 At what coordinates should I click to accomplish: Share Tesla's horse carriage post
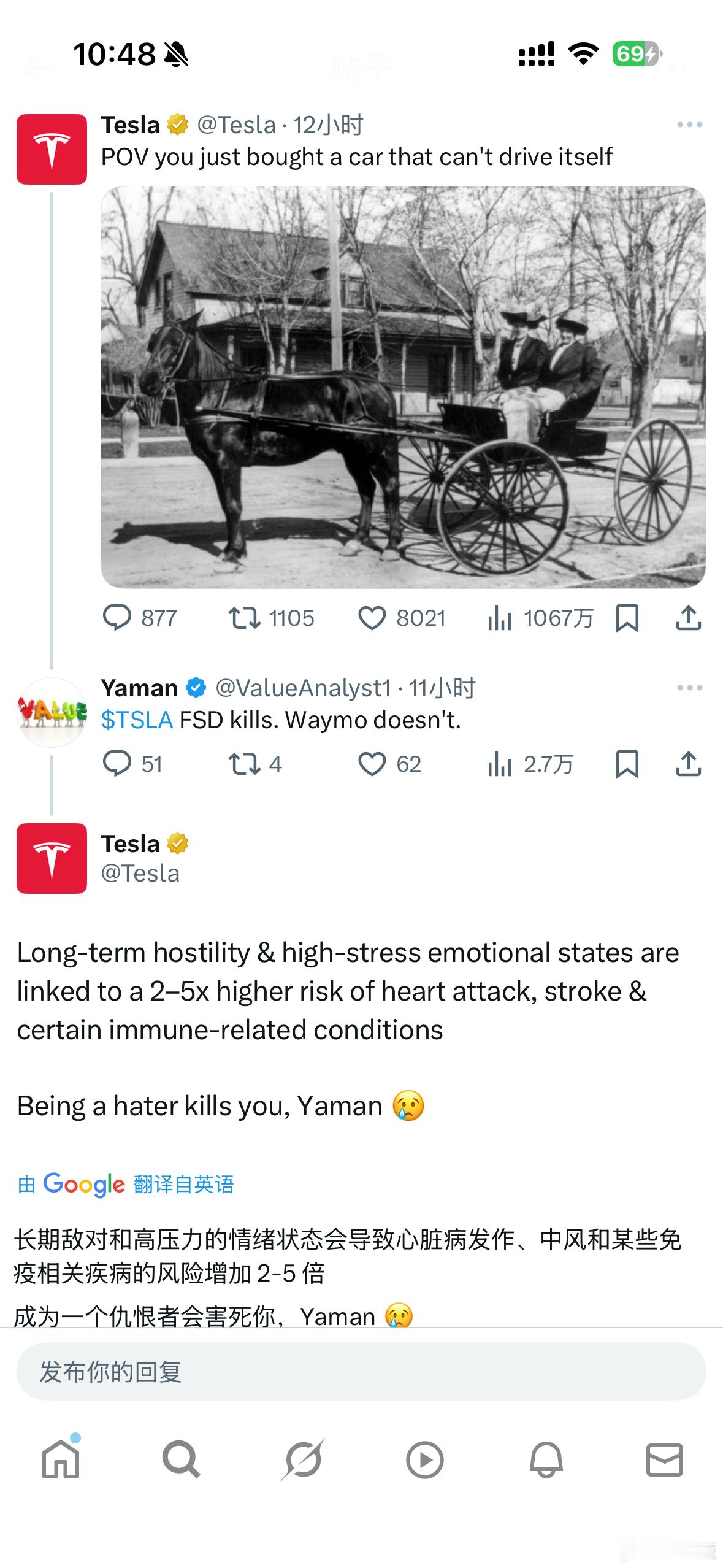point(688,618)
